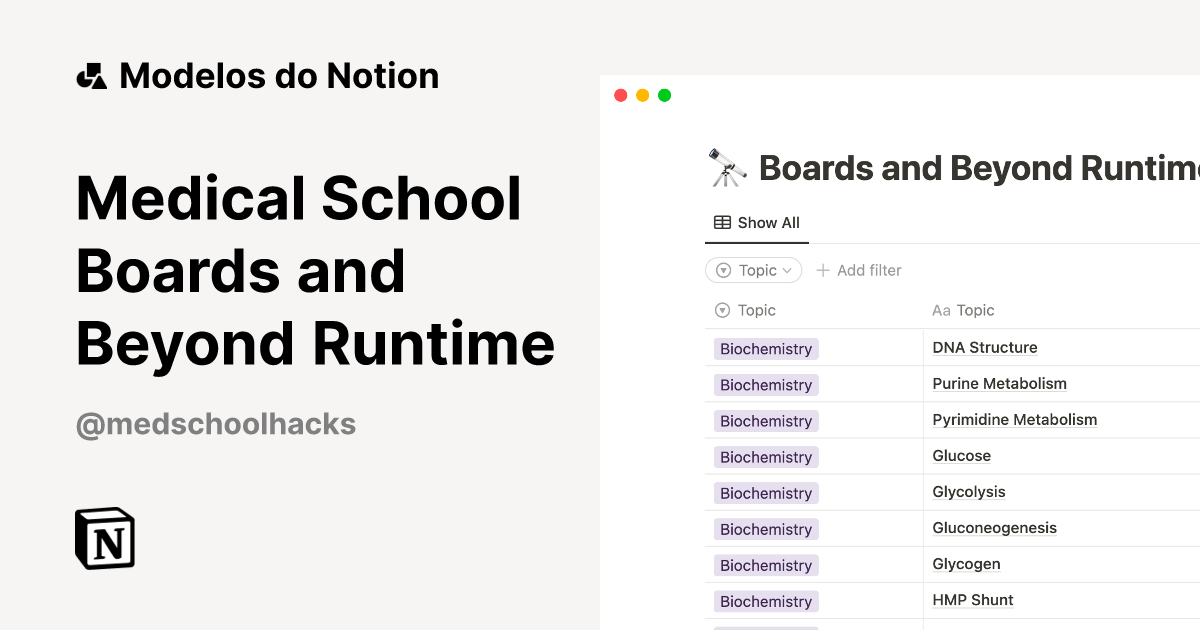Select the Notion N icon below the handle
The image size is (1200, 630).
[x=104, y=538]
